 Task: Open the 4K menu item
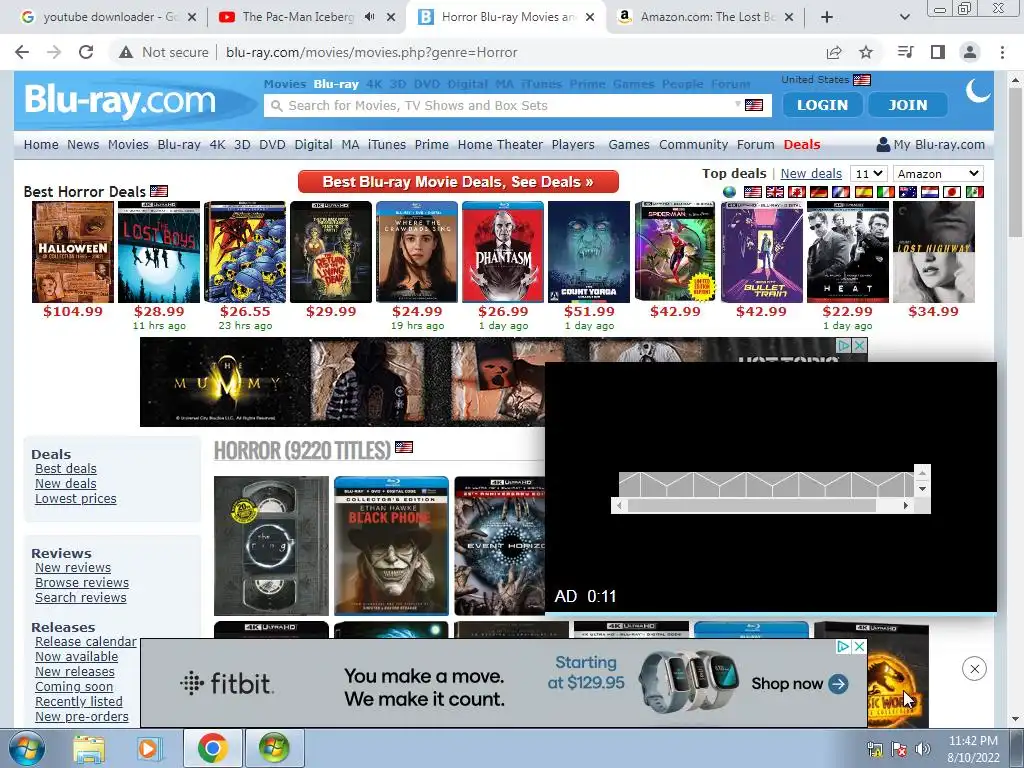[x=217, y=144]
